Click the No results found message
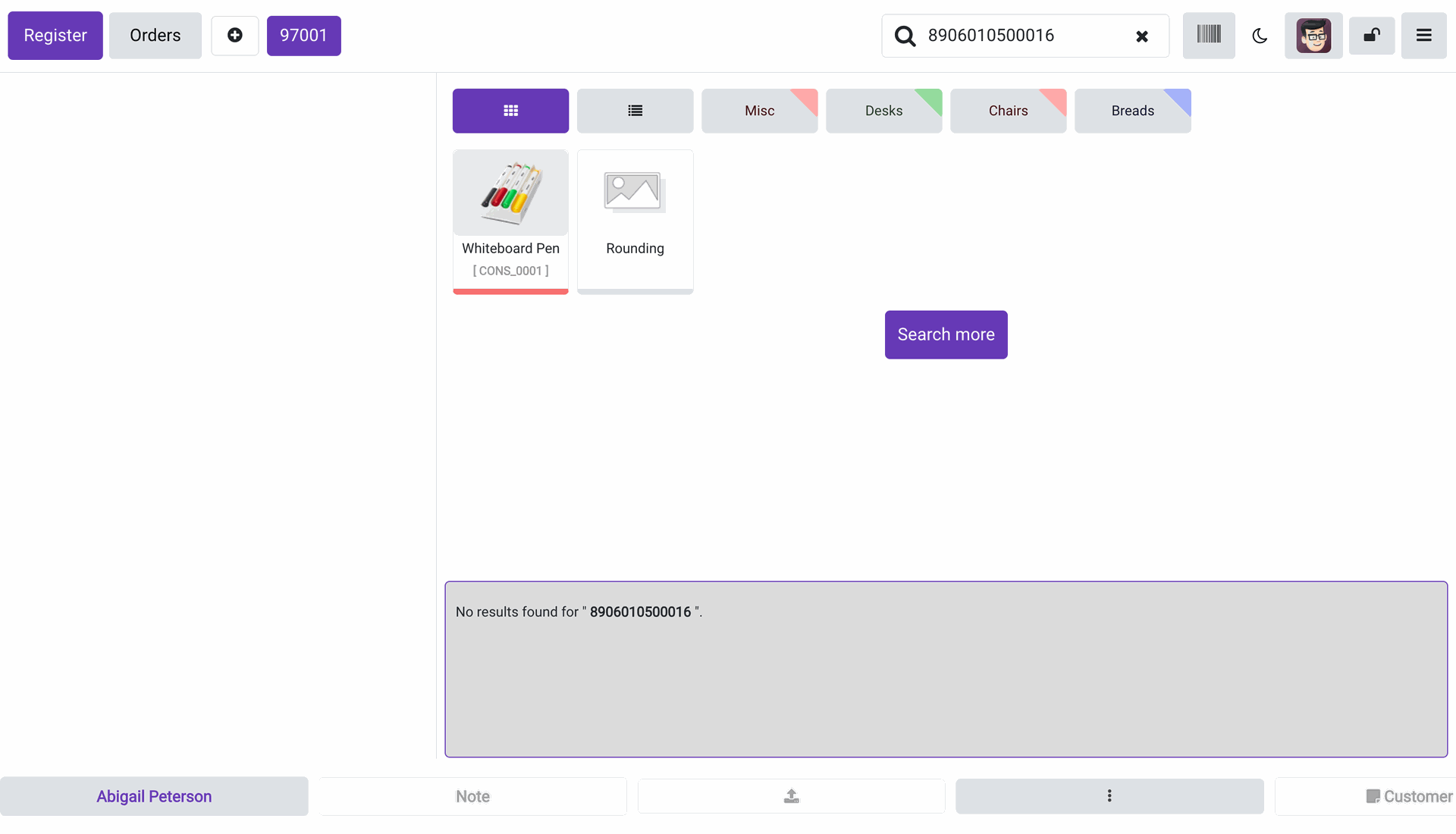This screenshot has height=834, width=1456. pyautogui.click(x=579, y=612)
